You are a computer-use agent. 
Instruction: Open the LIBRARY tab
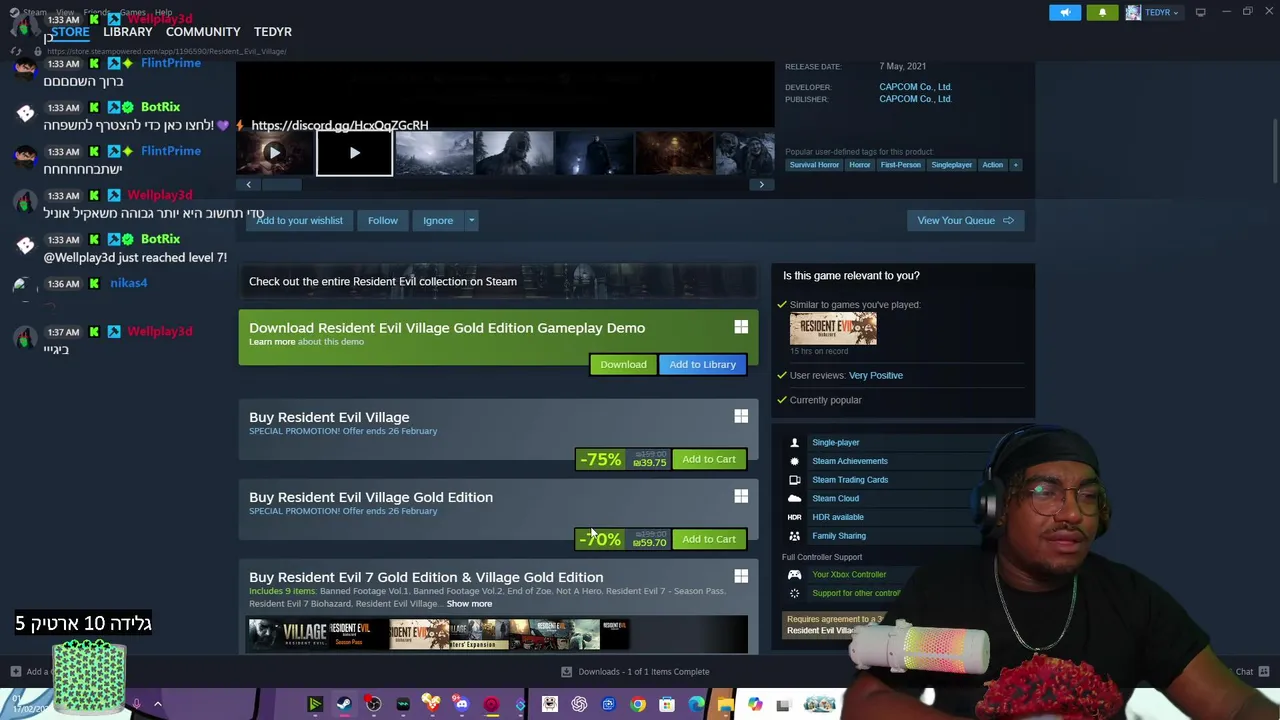pos(127,32)
